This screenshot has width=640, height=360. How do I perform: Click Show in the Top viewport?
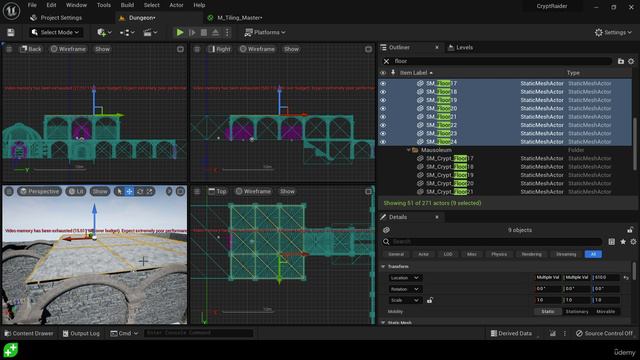coord(287,191)
